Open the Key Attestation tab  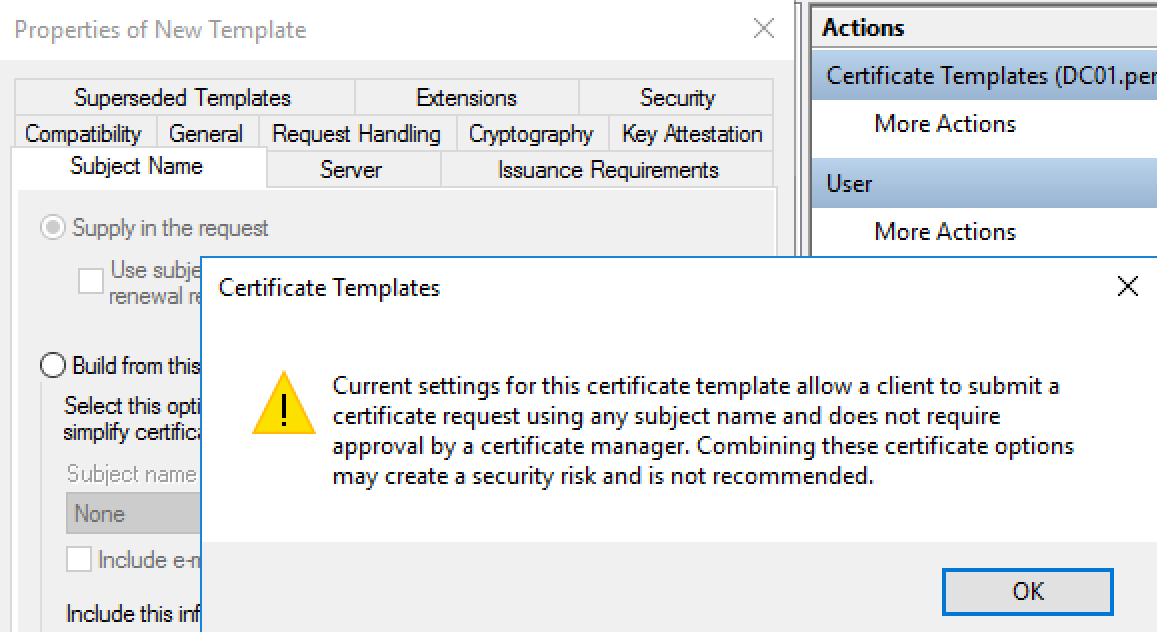(691, 134)
